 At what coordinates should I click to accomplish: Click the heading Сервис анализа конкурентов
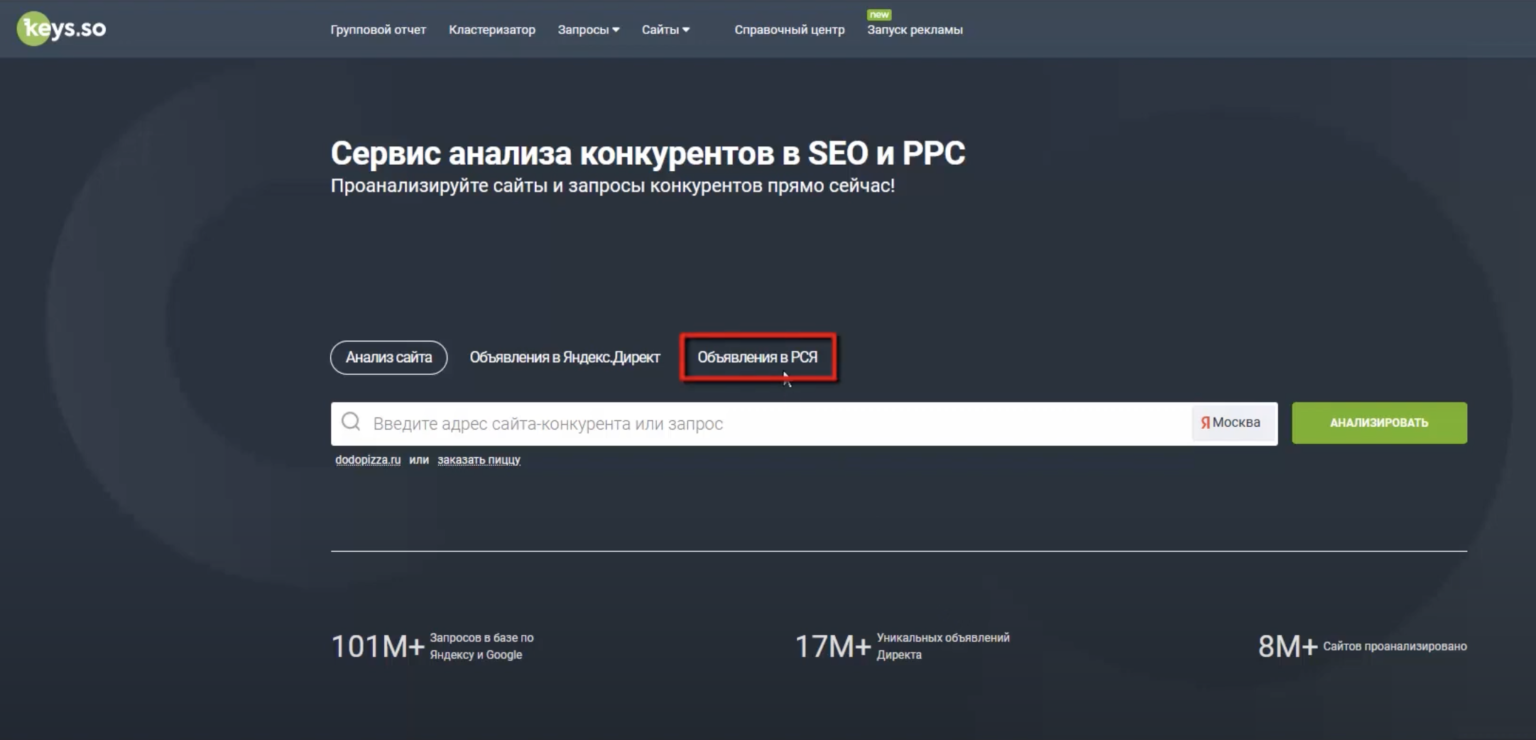648,153
